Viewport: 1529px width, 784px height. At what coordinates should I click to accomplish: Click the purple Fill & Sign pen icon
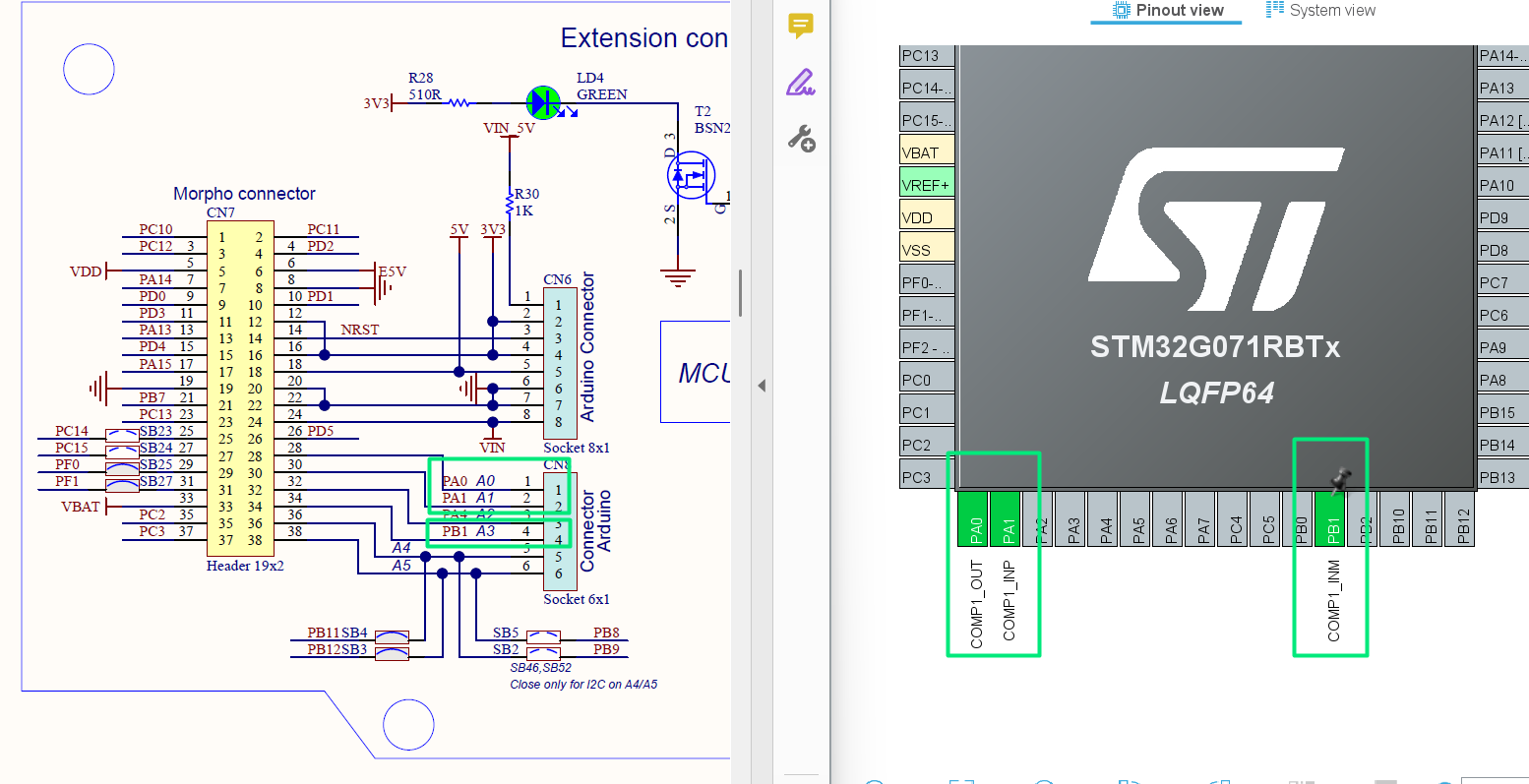pos(801,83)
